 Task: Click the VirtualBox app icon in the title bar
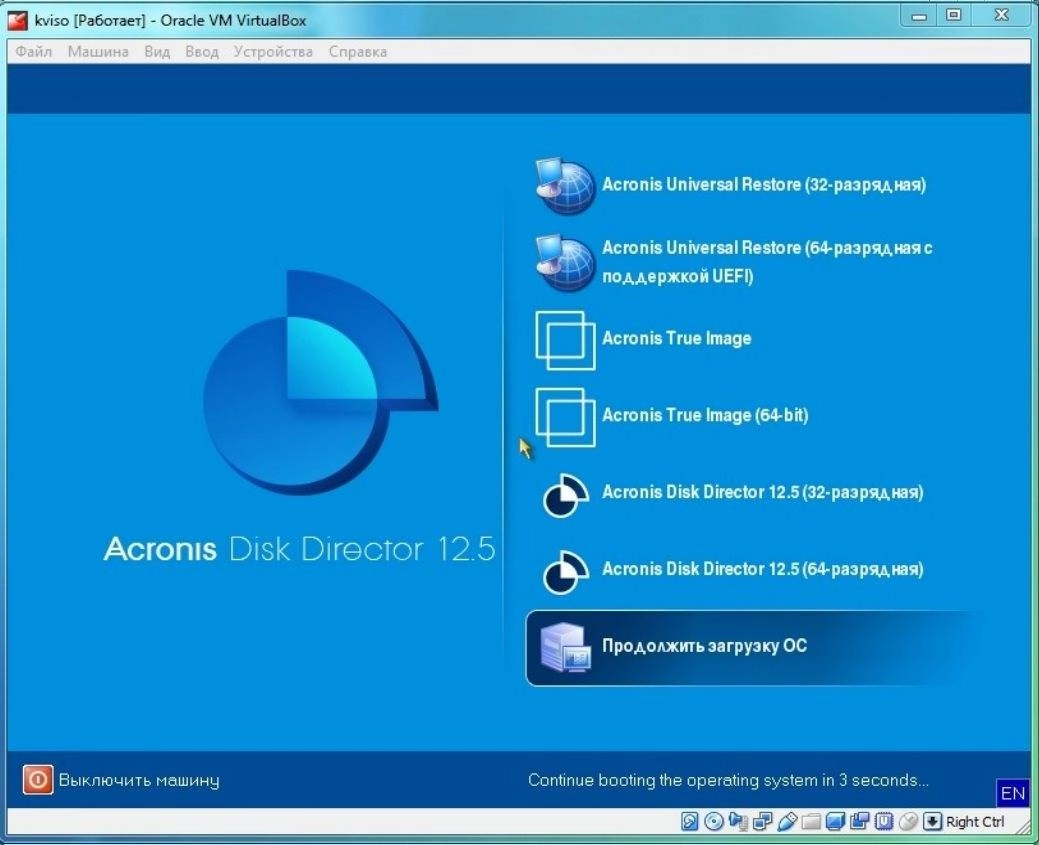click(17, 21)
